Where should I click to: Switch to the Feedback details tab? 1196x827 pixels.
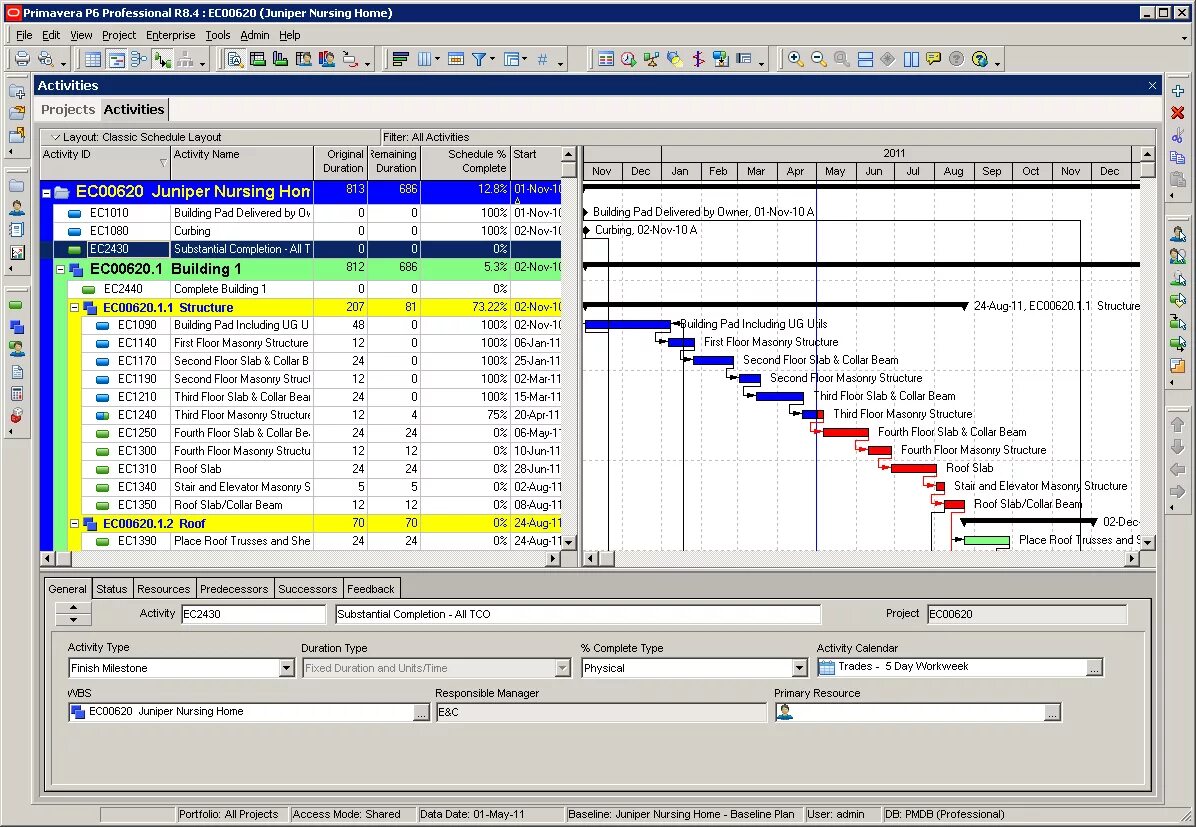click(371, 589)
